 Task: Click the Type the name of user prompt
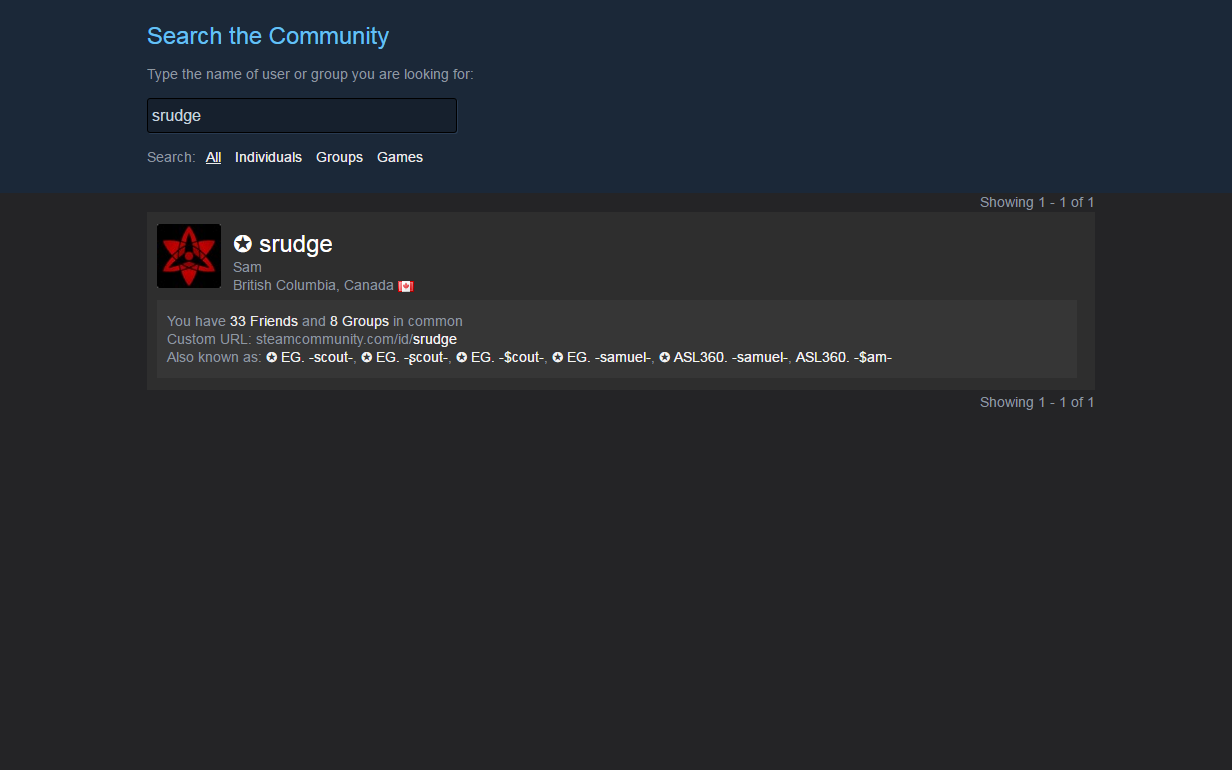(310, 75)
